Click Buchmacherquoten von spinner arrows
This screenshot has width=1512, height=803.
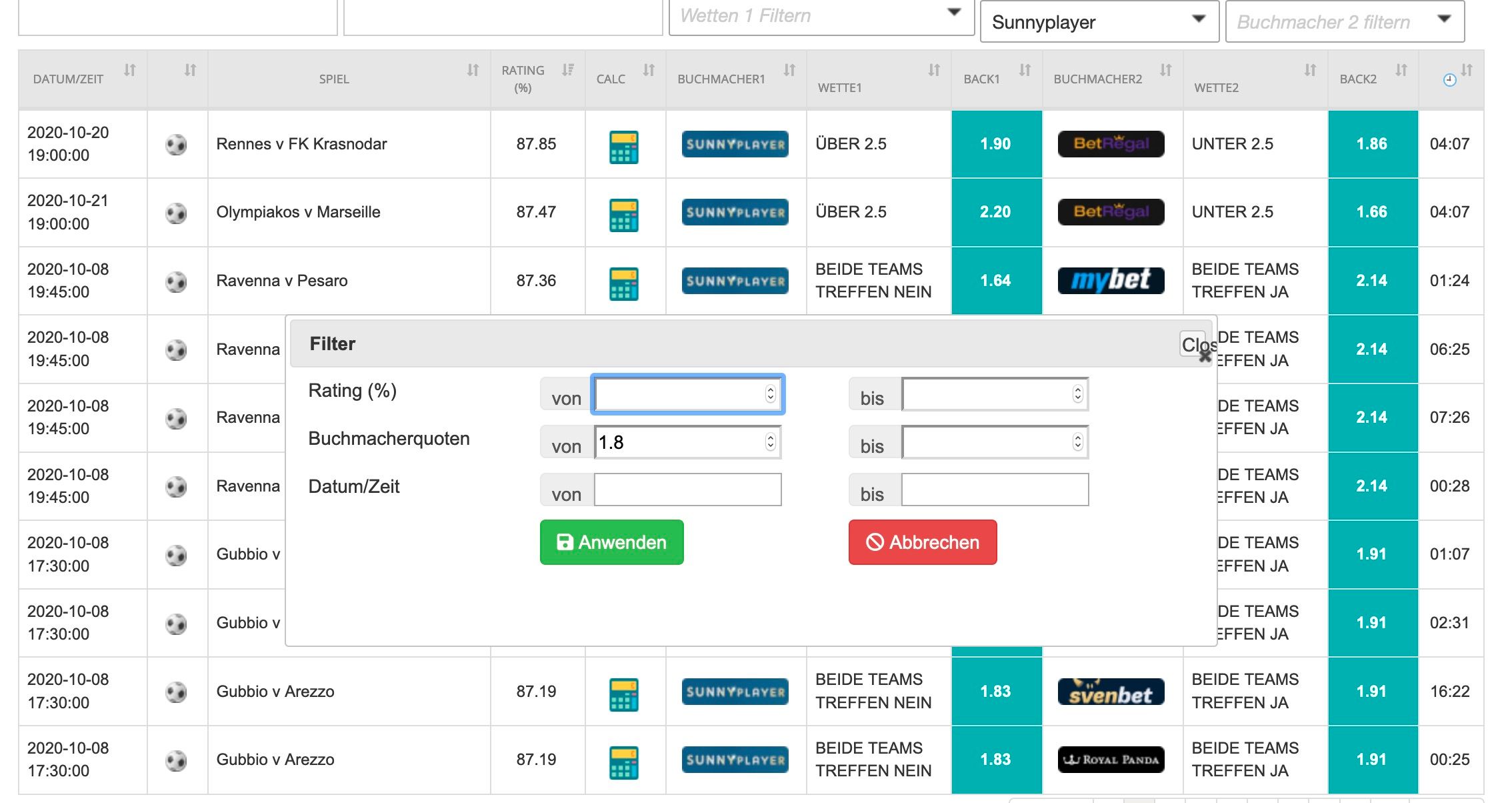(x=771, y=442)
